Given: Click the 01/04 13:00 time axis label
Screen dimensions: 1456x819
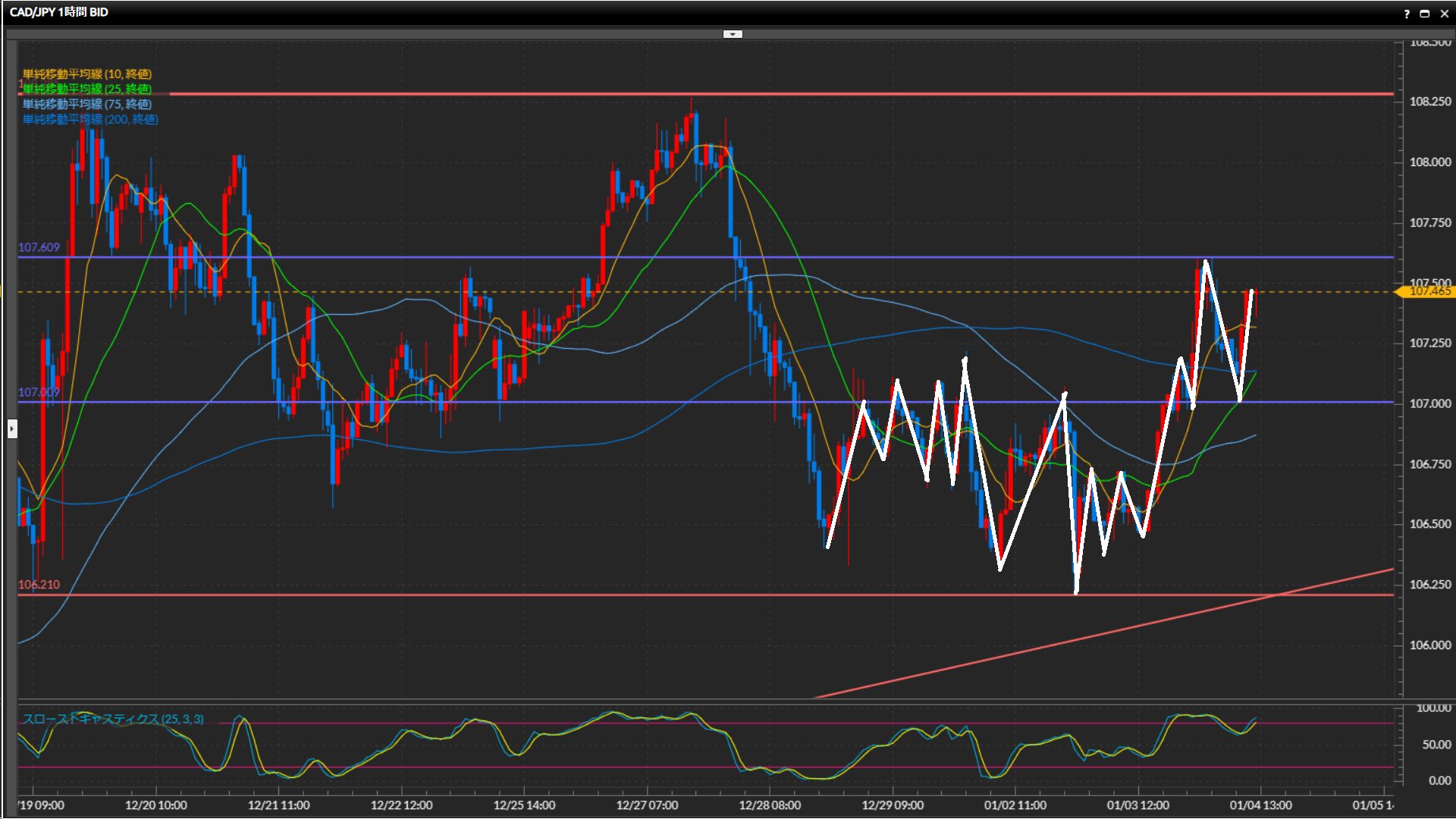Looking at the screenshot, I should pos(1260,805).
